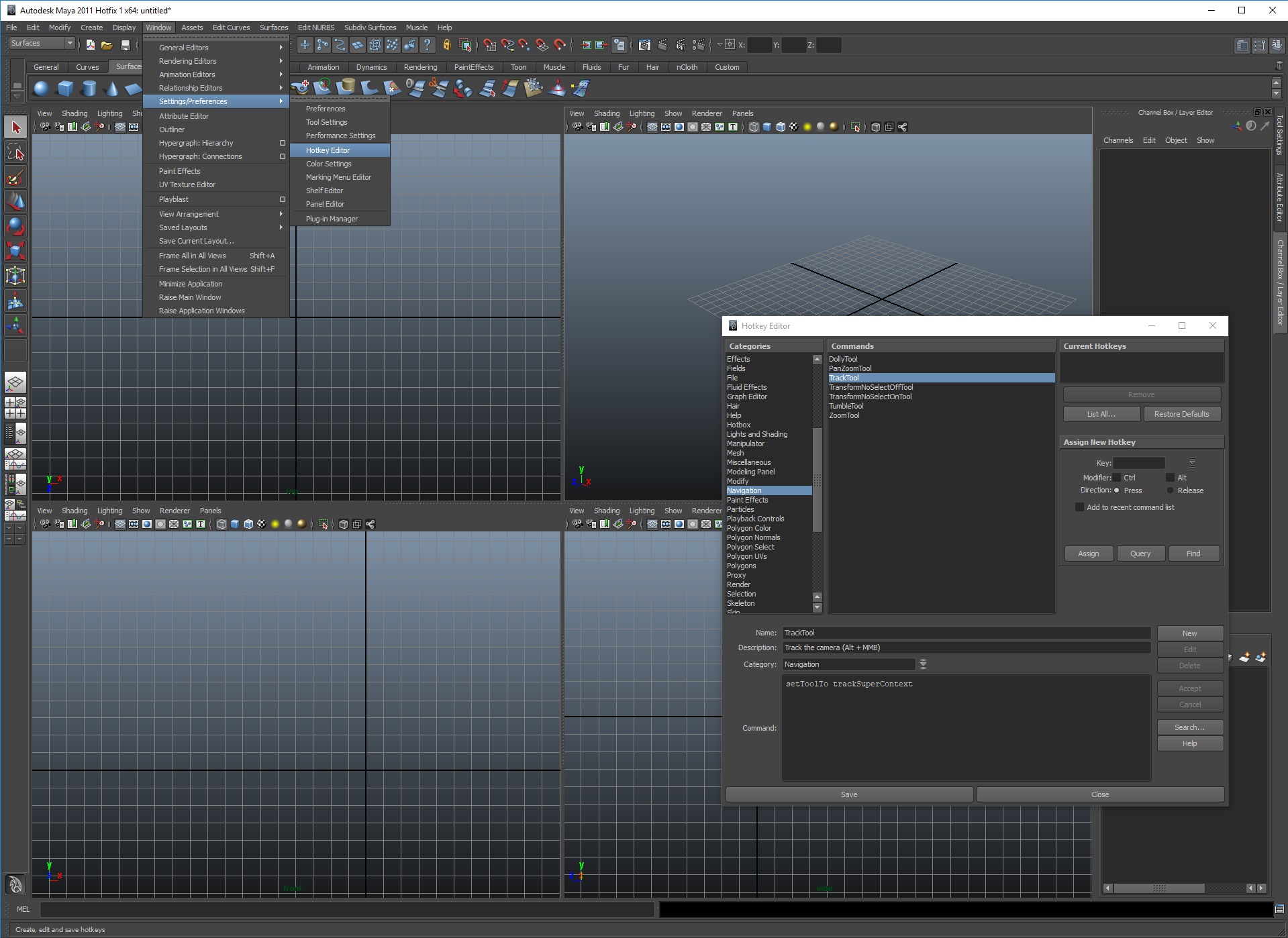Expand the General Editors submenu

pyautogui.click(x=217, y=48)
